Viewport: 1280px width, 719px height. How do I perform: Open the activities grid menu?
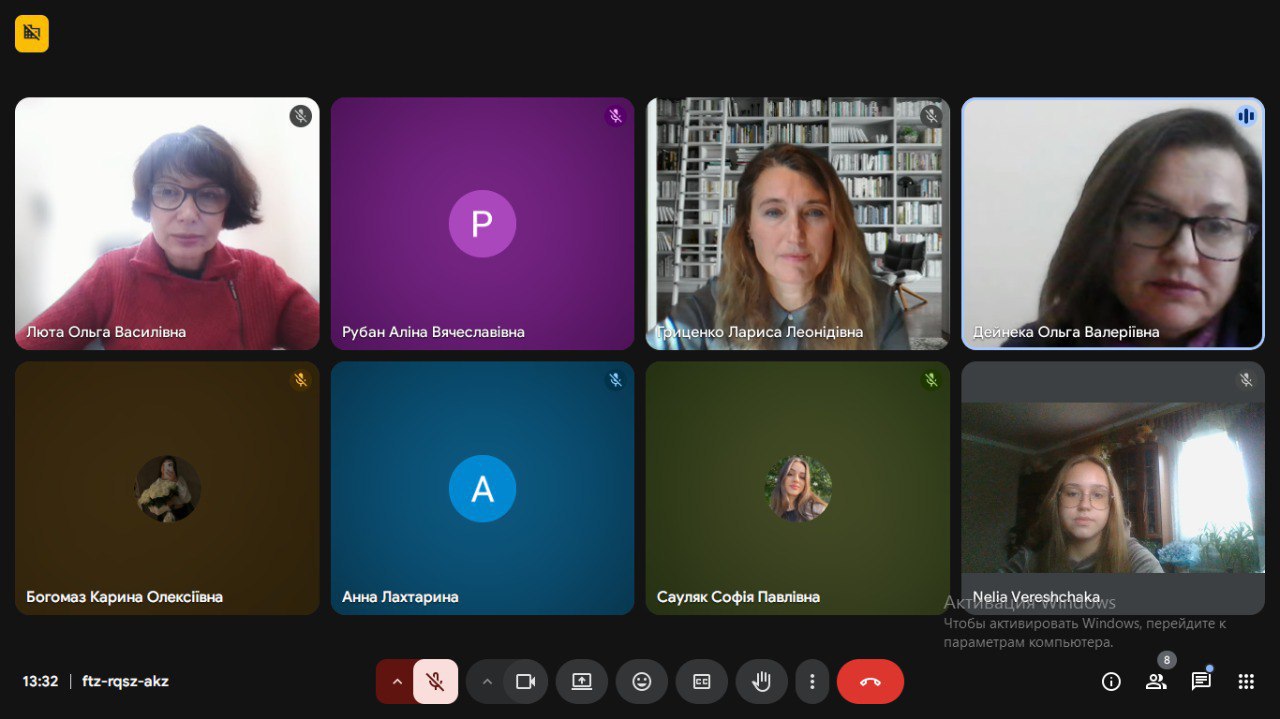pos(1246,682)
